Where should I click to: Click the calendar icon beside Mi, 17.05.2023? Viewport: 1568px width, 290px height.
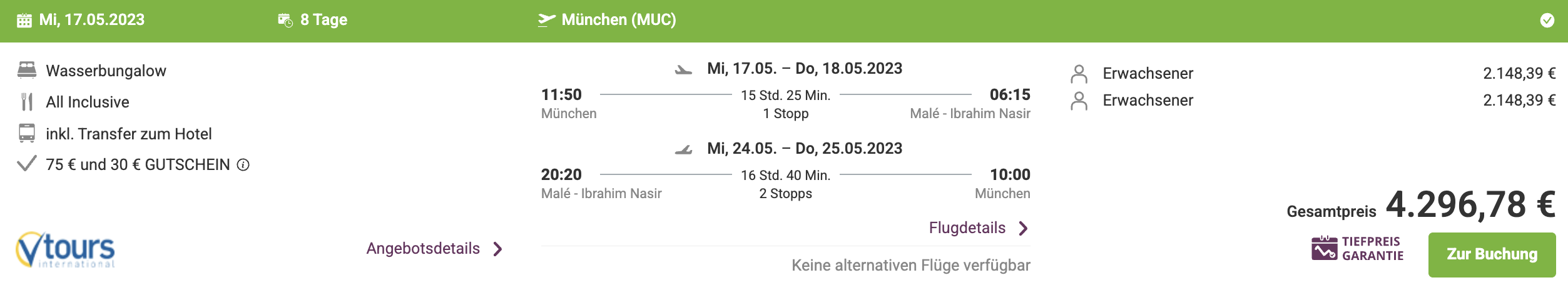pos(24,21)
